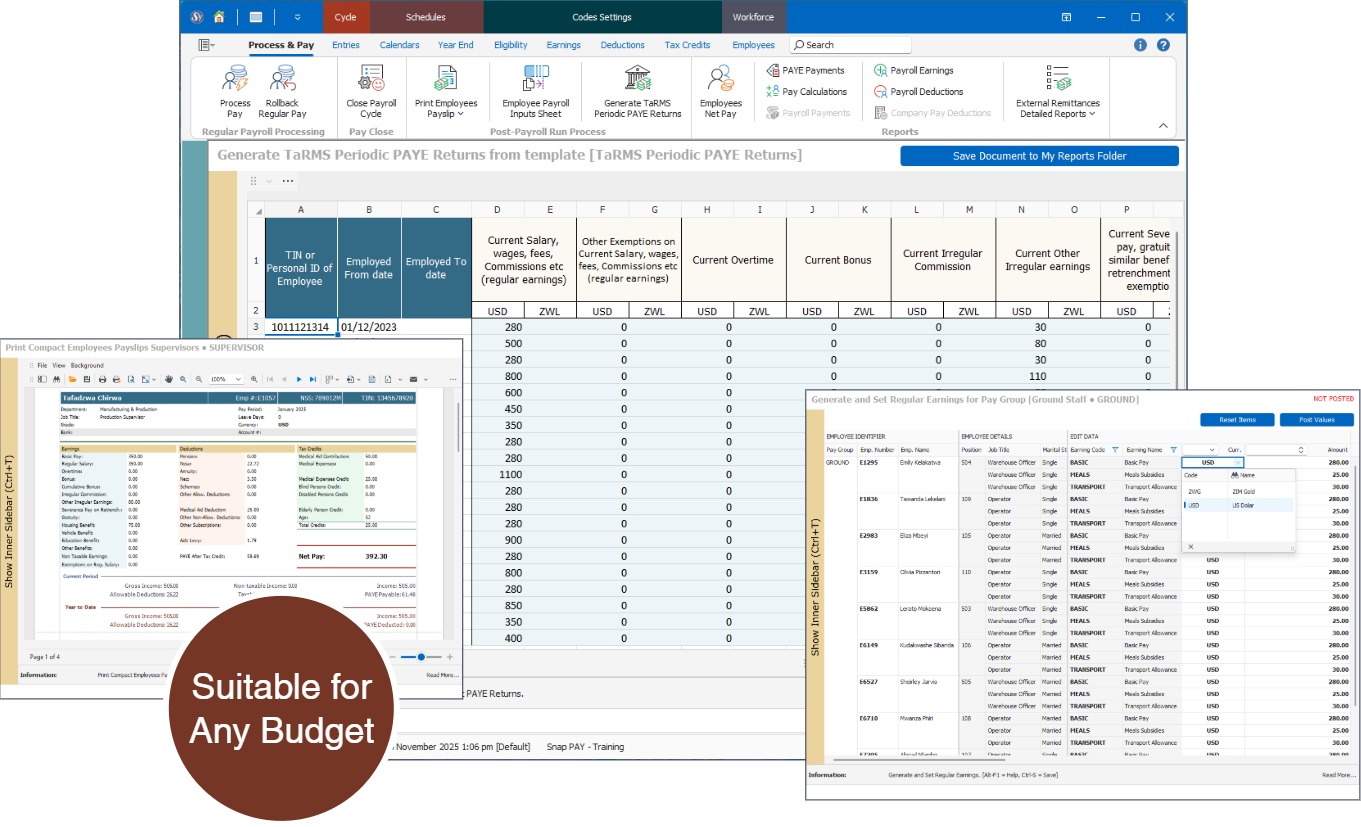
Task: Click the ribbon display options icon
Action: [1067, 17]
